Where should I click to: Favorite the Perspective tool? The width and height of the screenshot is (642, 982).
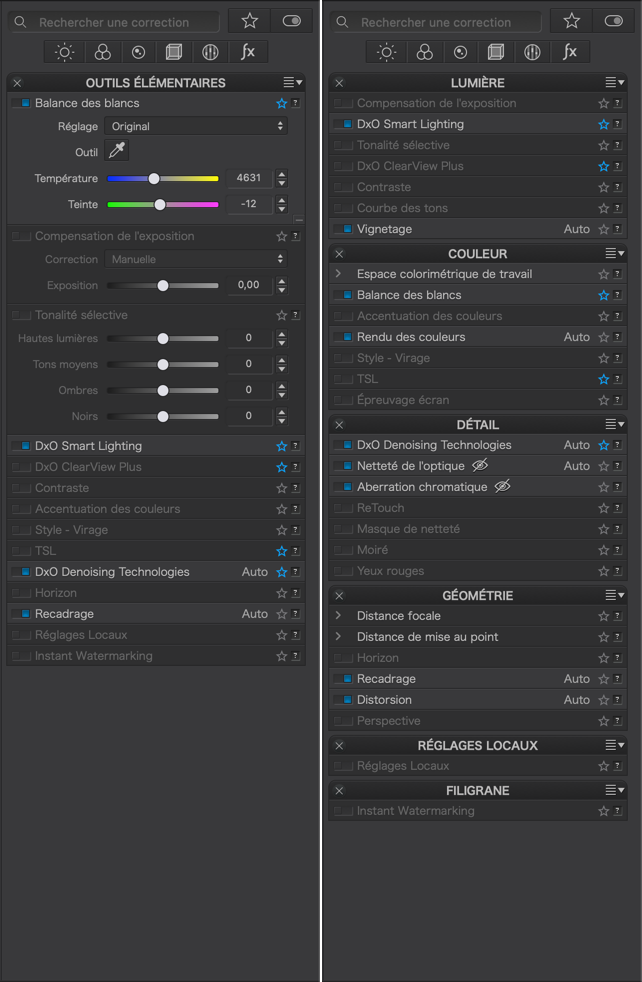604,721
